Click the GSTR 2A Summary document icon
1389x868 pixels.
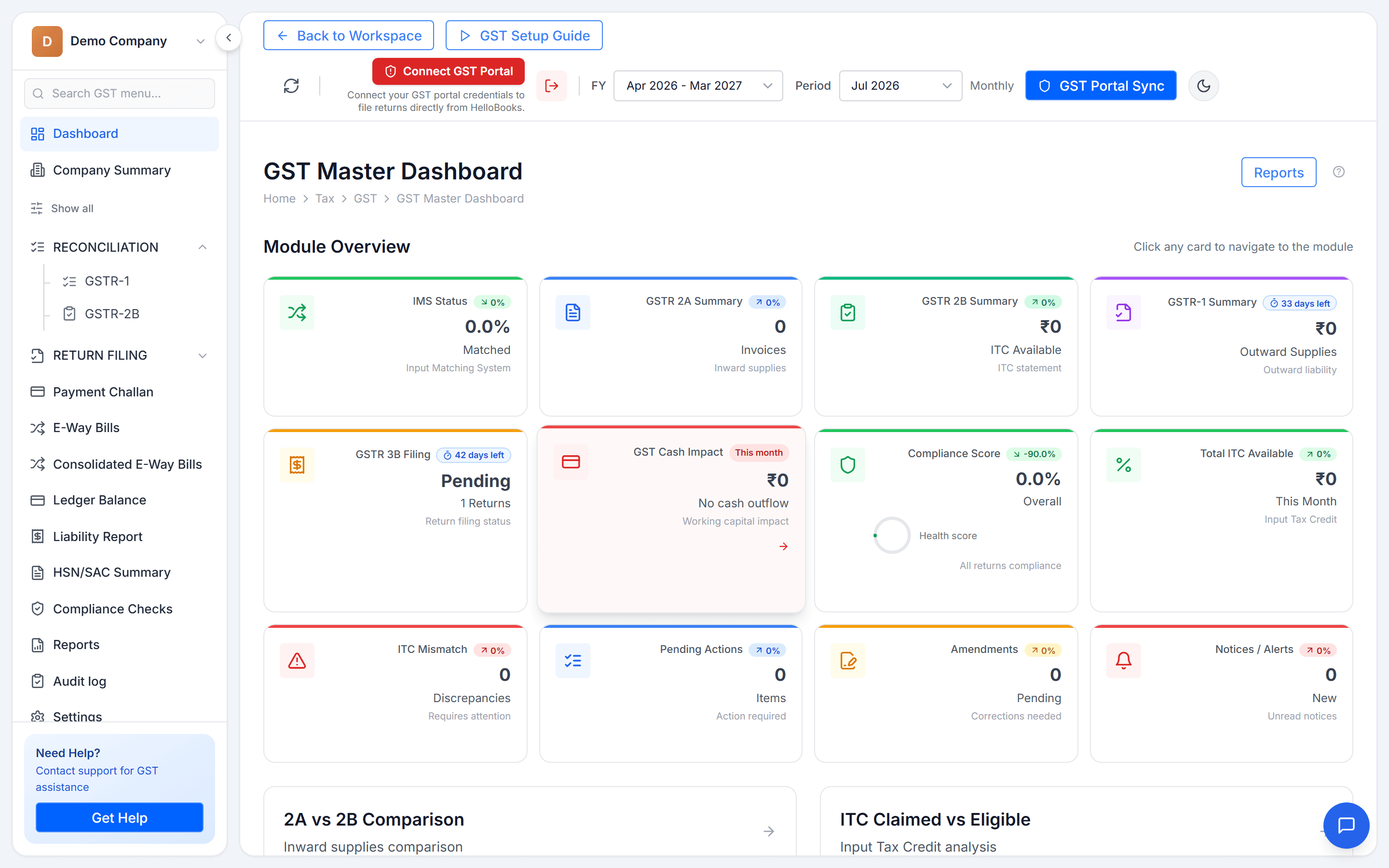coord(573,313)
